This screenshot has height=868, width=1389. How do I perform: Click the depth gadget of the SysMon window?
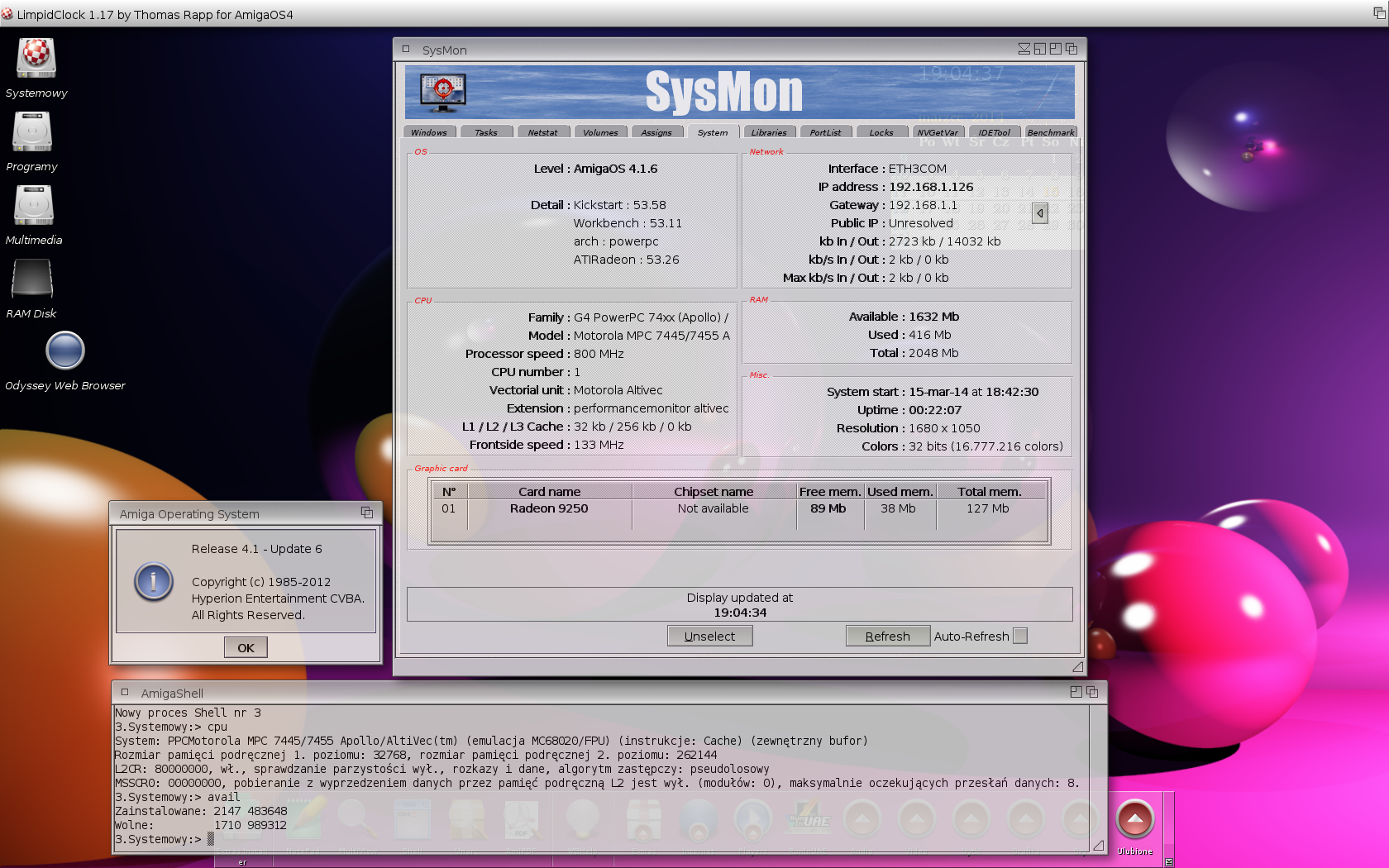click(1072, 50)
